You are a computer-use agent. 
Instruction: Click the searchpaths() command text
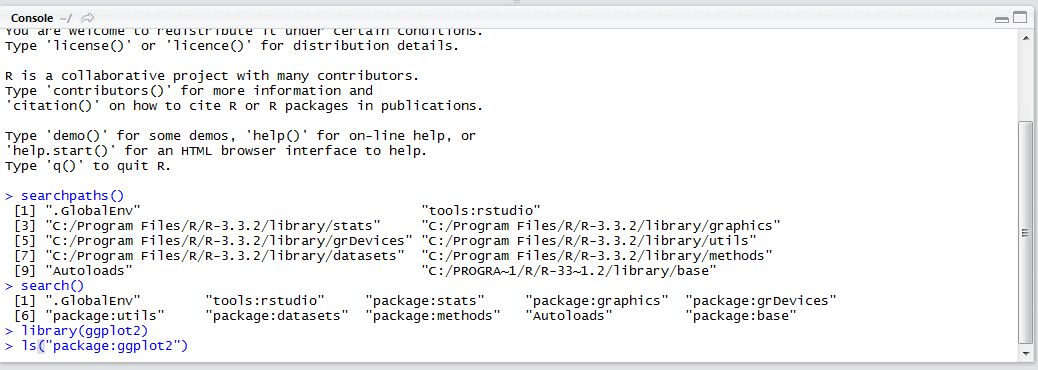click(73, 195)
